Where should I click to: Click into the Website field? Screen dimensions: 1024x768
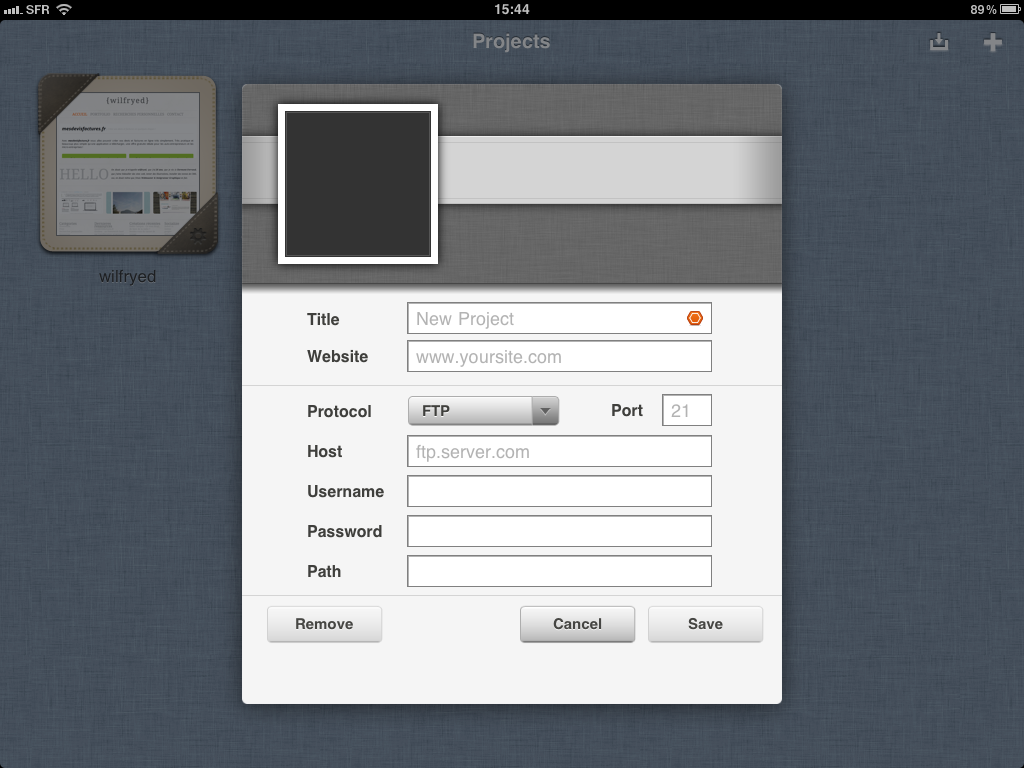pyautogui.click(x=559, y=357)
